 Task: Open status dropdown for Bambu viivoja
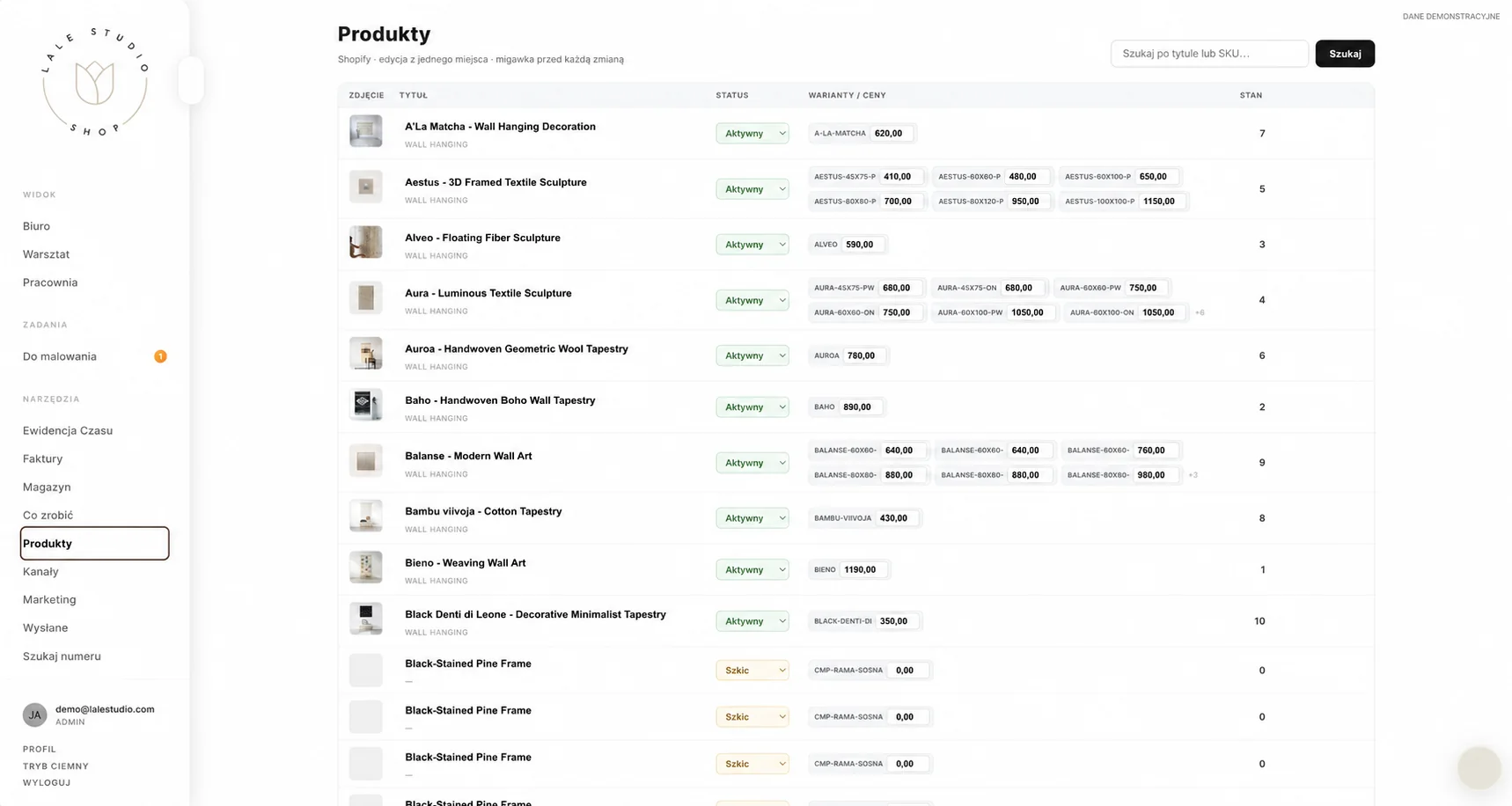point(752,517)
